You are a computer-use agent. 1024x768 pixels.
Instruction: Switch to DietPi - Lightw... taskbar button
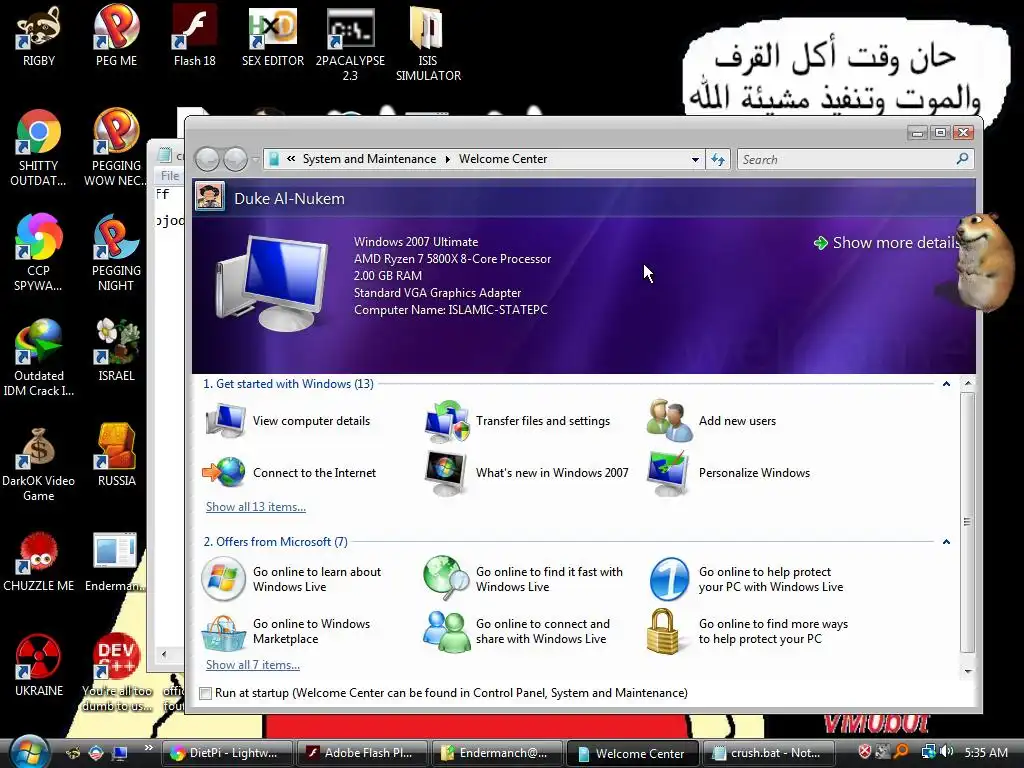[x=225, y=753]
